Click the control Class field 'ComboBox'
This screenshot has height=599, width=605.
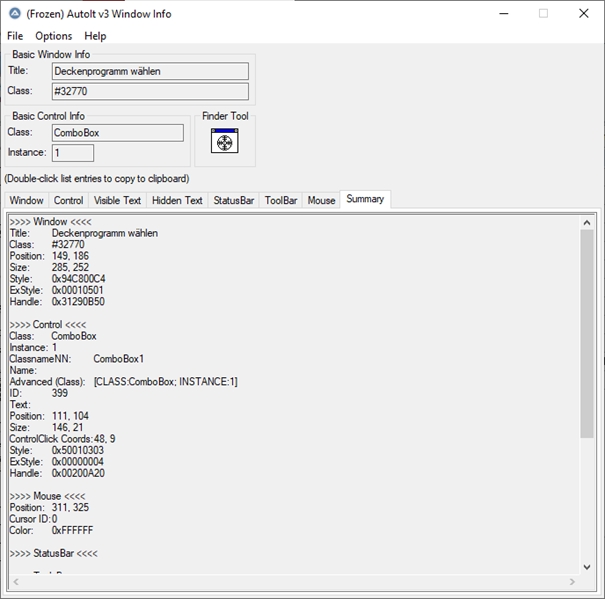click(118, 133)
